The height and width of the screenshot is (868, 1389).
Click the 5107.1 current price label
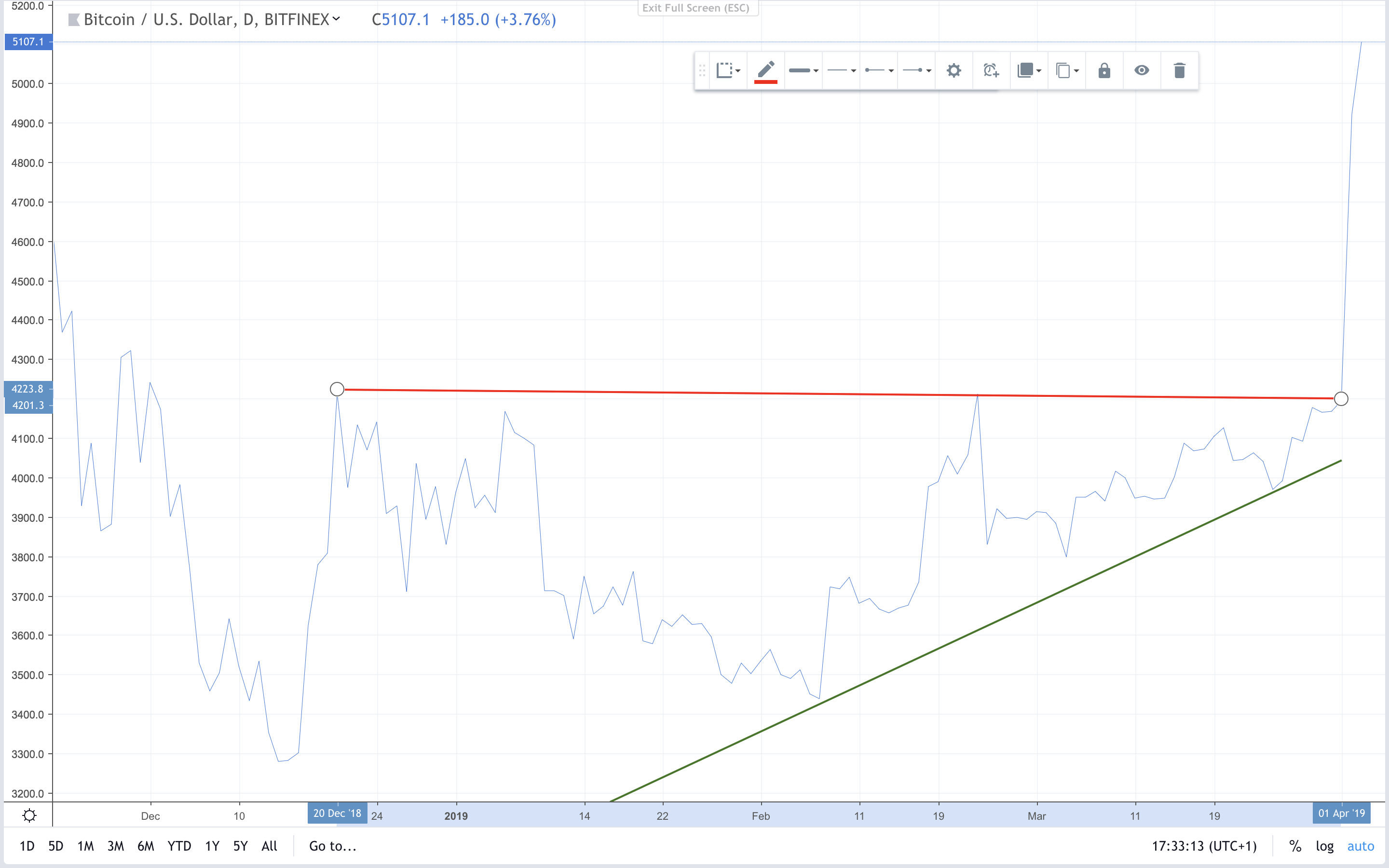[28, 42]
